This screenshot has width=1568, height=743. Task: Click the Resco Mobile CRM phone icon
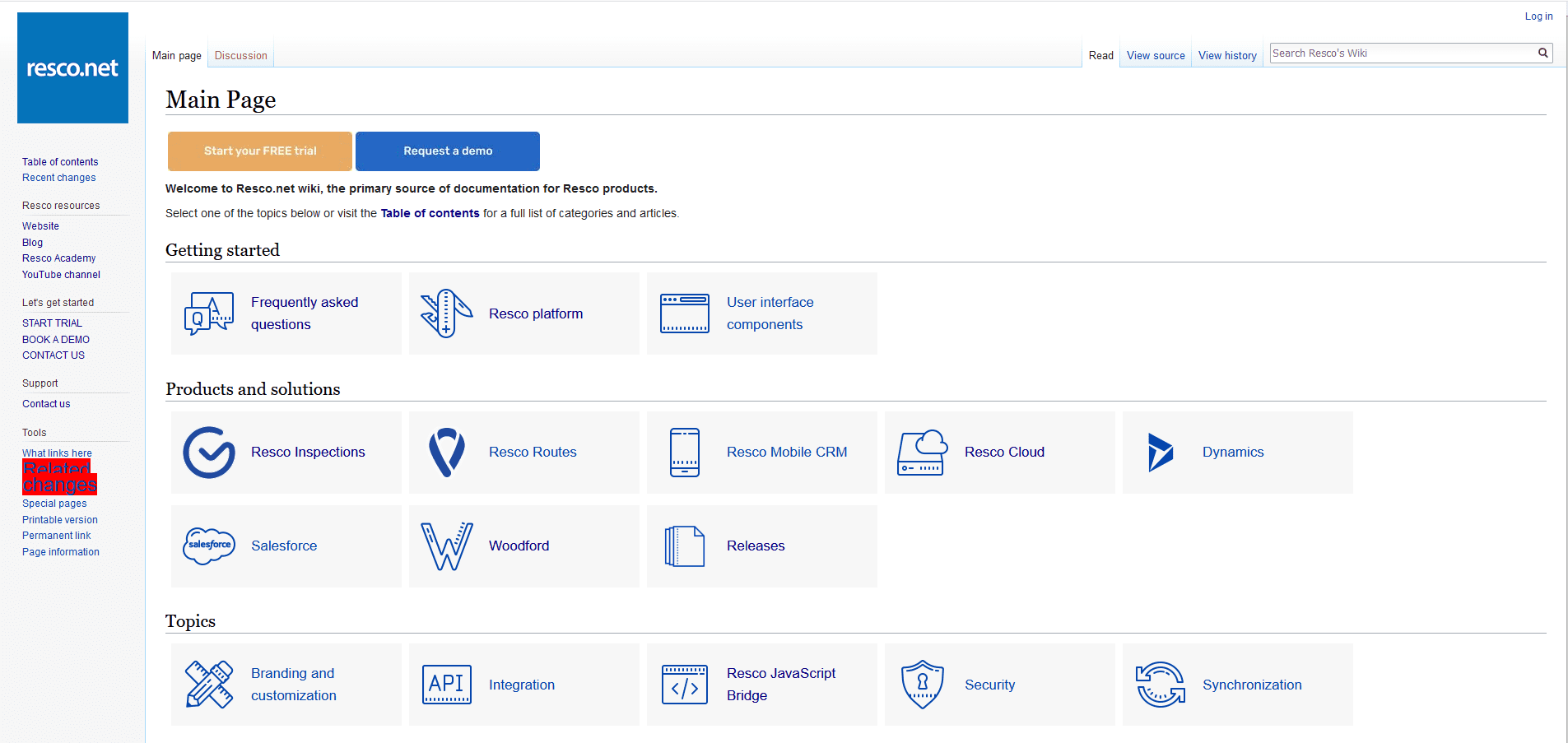[684, 453]
